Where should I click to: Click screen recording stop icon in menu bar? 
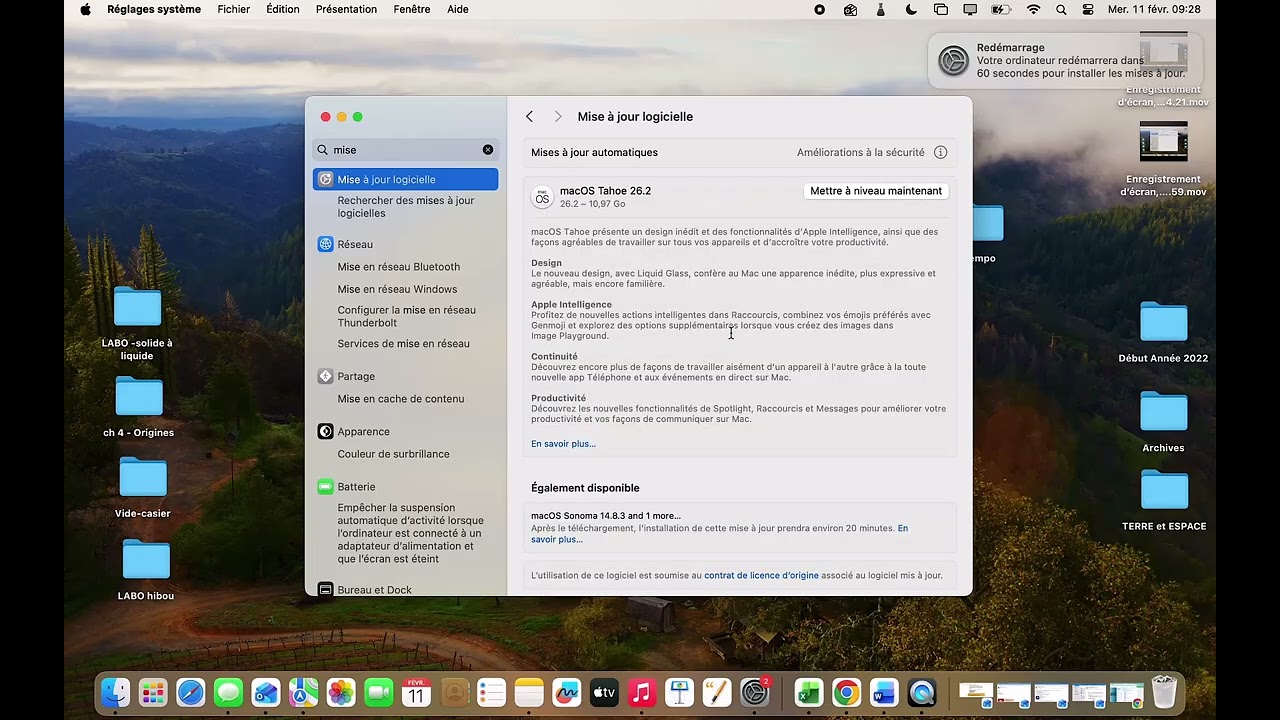pos(820,9)
